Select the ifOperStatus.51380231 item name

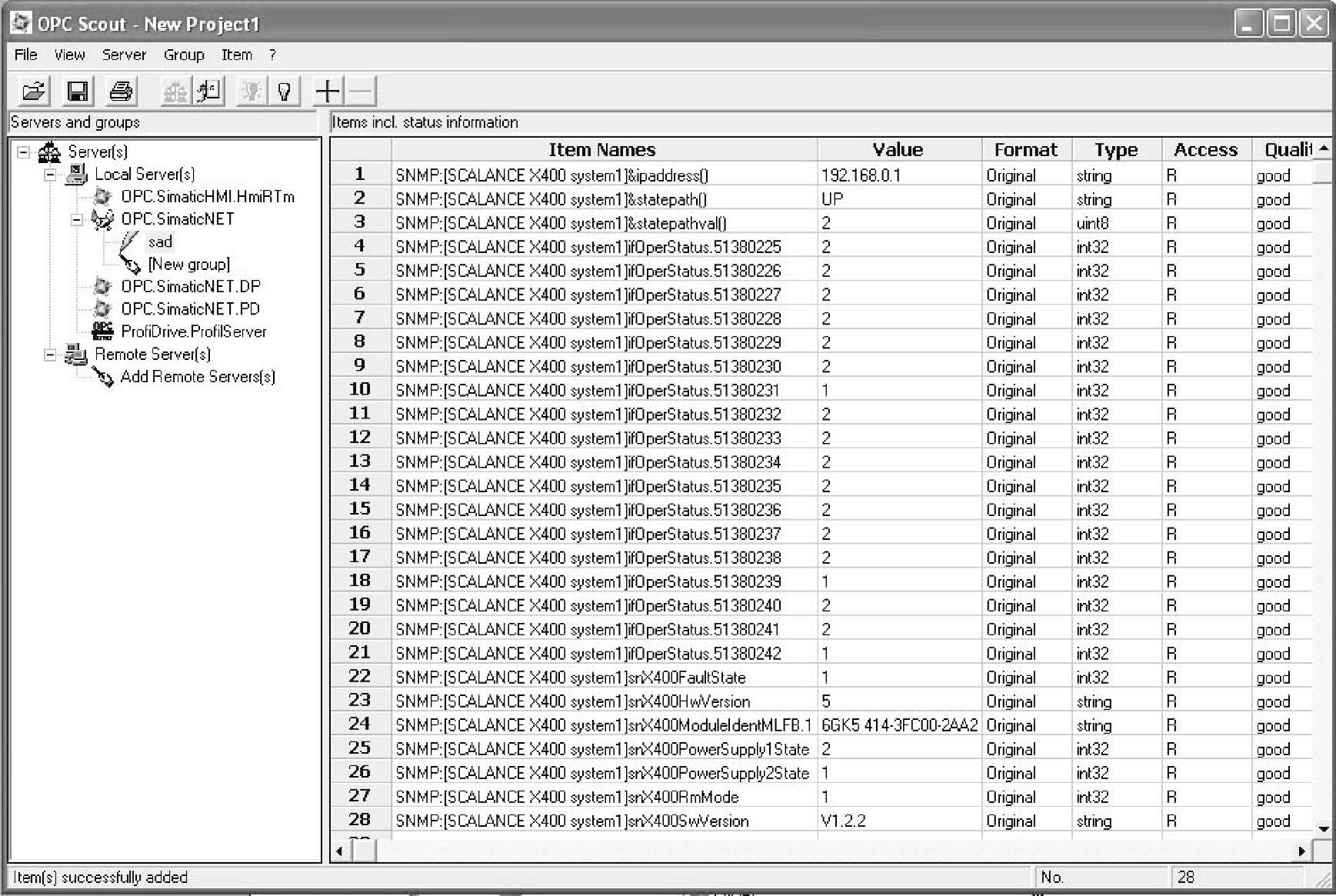(605, 391)
